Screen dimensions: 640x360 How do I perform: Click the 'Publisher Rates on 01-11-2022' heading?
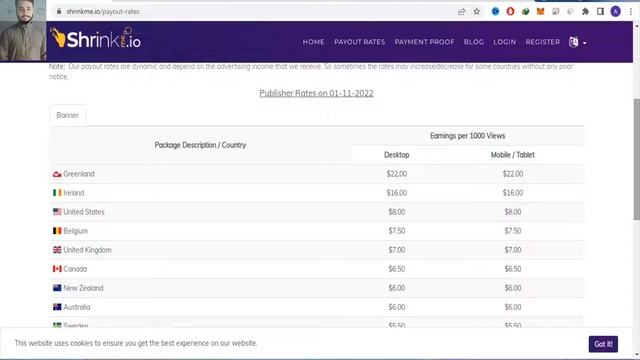click(316, 93)
